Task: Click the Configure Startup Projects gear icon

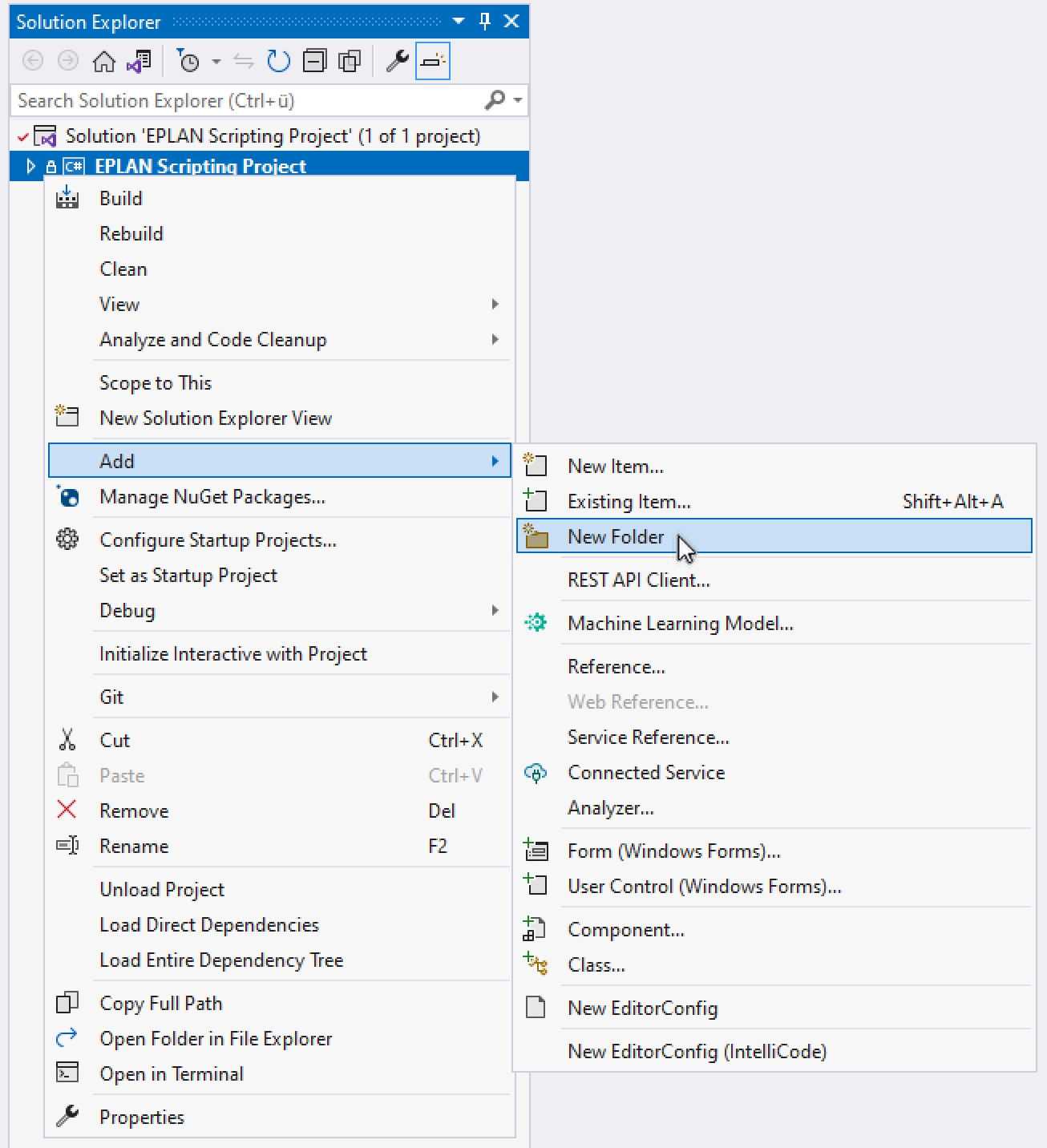Action: [67, 540]
